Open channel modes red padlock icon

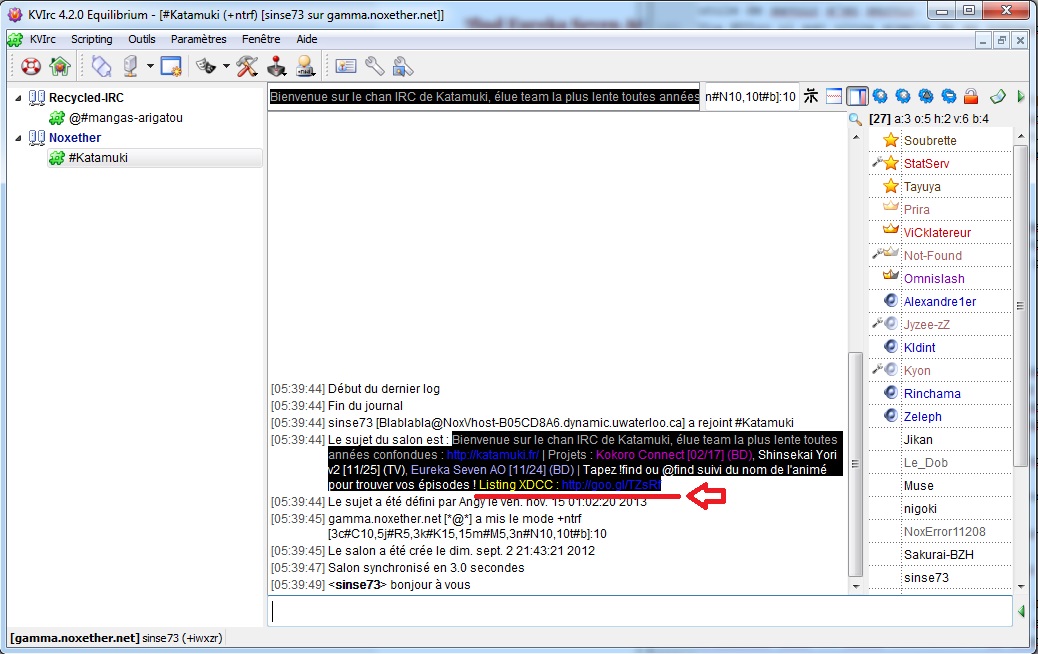971,97
